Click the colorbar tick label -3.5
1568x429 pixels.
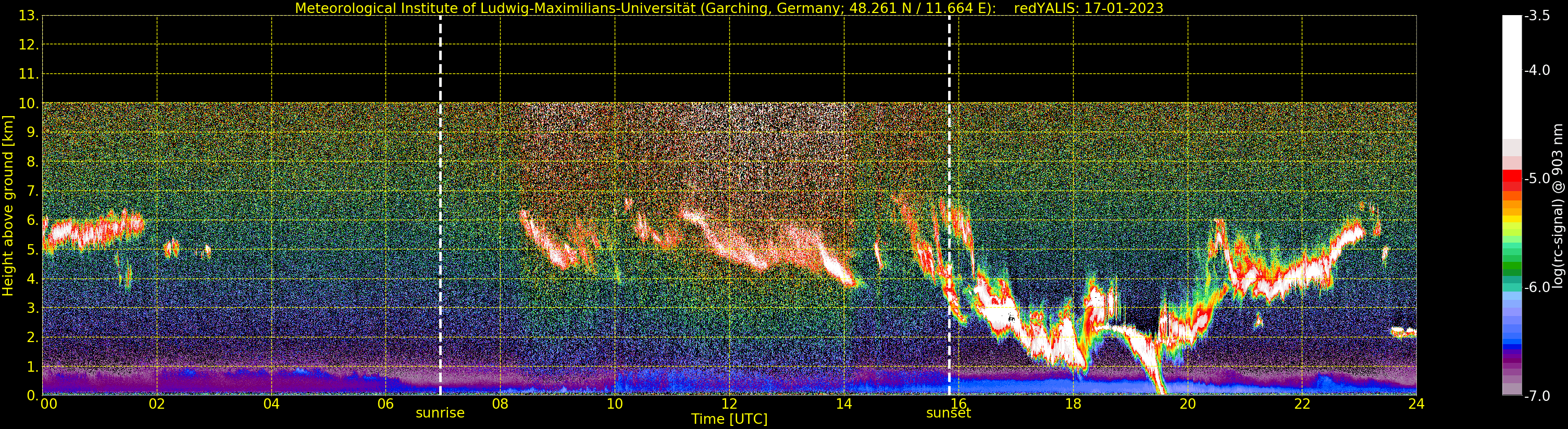coord(1537,16)
